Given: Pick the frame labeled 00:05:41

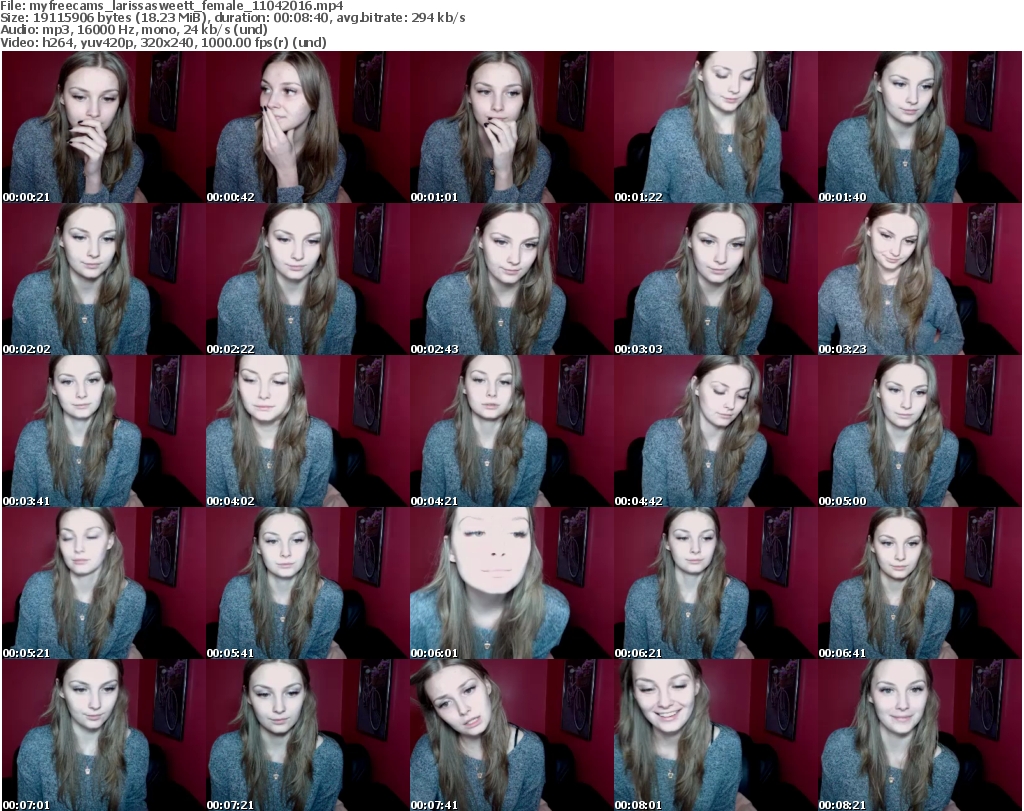Looking at the screenshot, I should tap(308, 583).
